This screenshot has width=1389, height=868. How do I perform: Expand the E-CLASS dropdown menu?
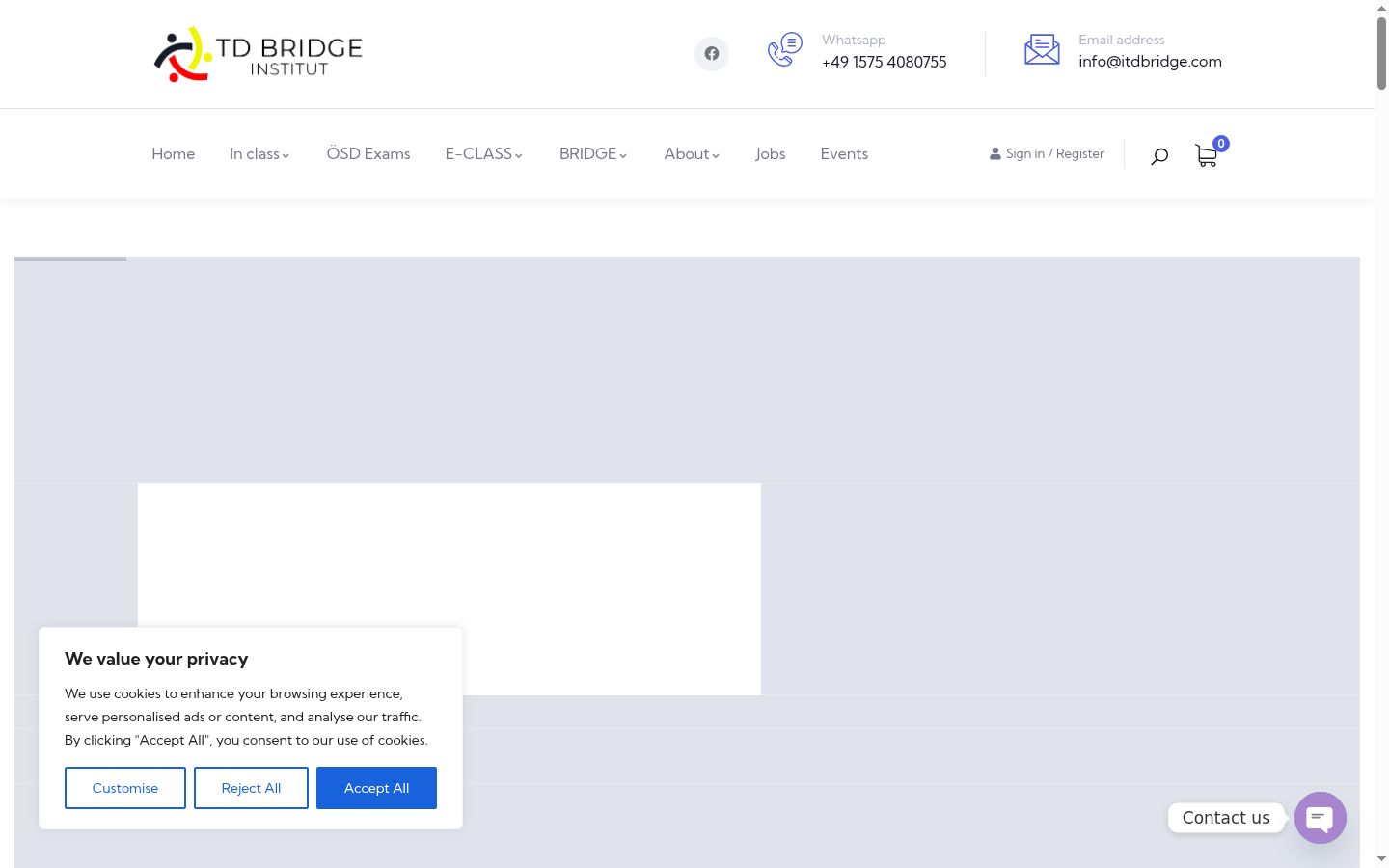tap(484, 154)
